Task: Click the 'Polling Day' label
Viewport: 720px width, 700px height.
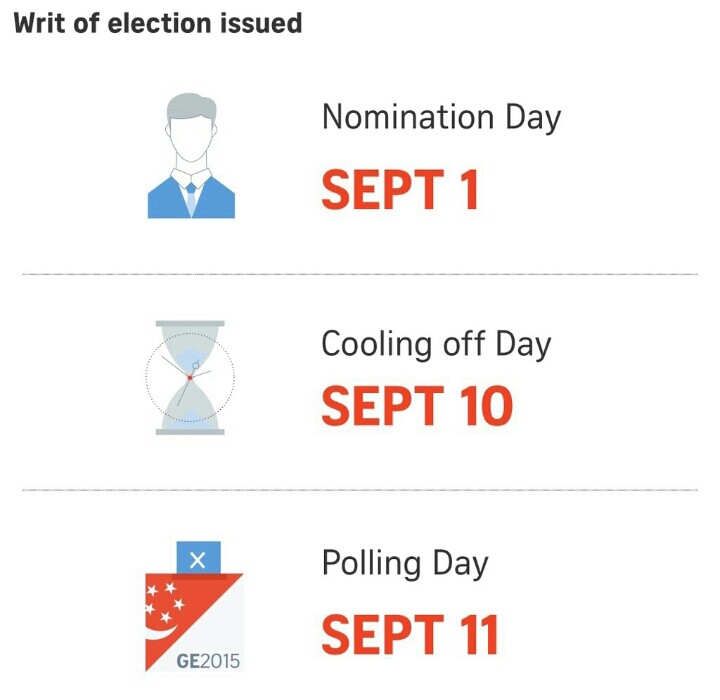Action: tap(405, 563)
